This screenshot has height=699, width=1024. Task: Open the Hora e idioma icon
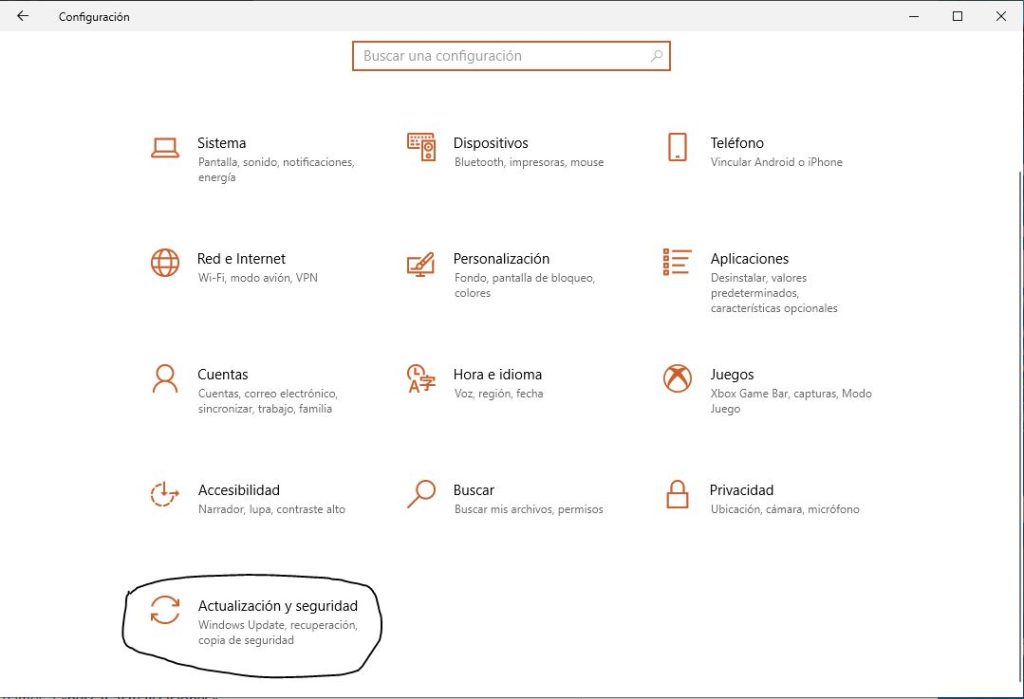[x=421, y=378]
